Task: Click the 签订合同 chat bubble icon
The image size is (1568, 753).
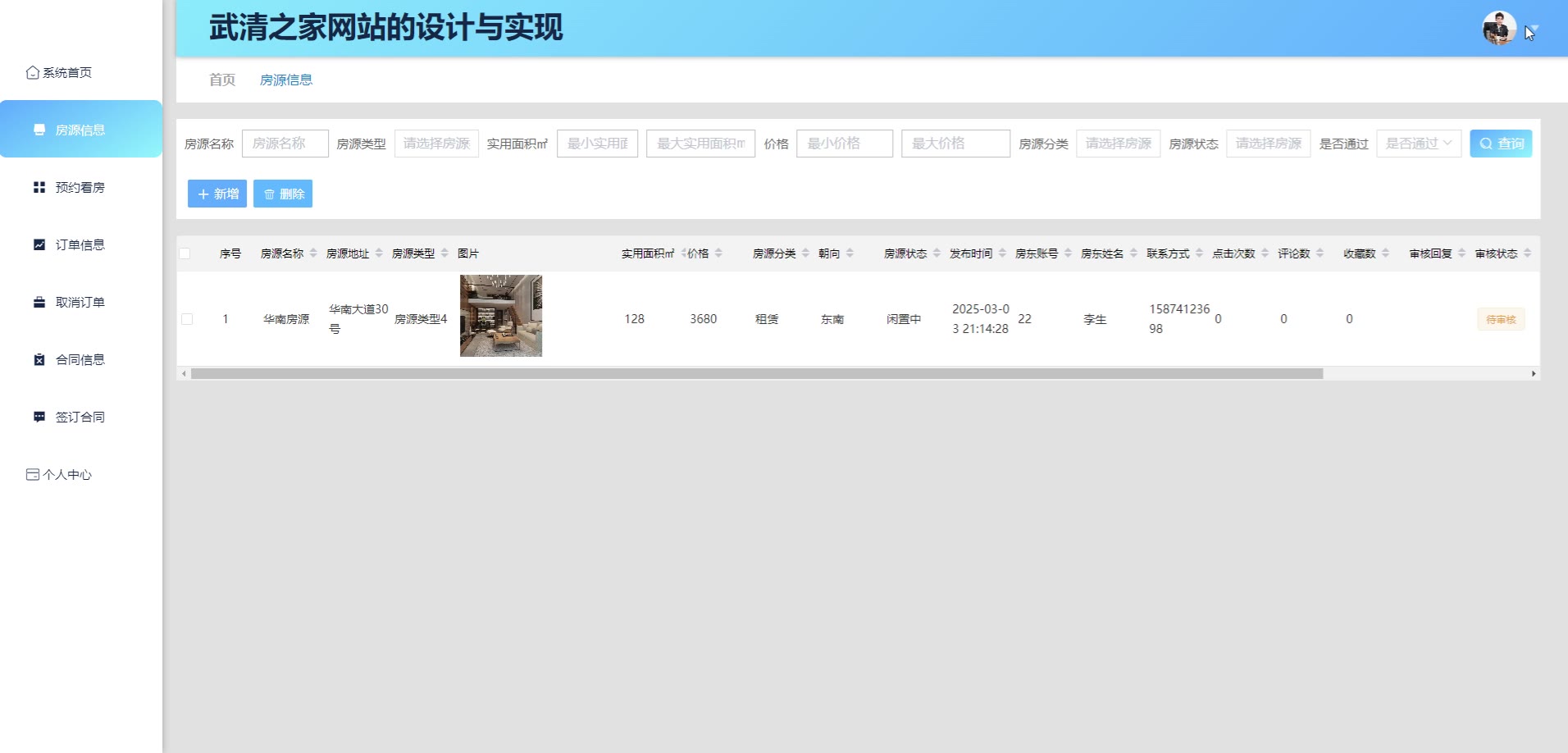Action: (x=39, y=418)
